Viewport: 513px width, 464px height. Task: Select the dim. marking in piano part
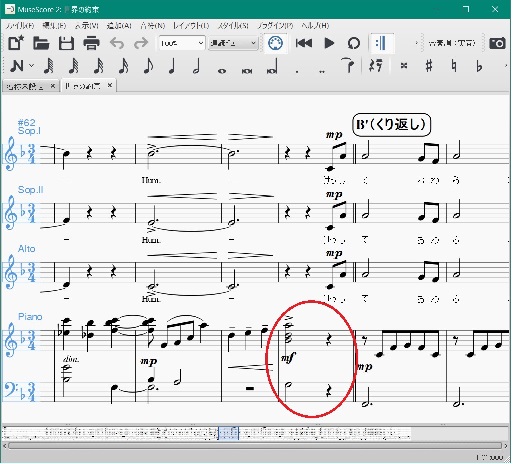[71, 359]
